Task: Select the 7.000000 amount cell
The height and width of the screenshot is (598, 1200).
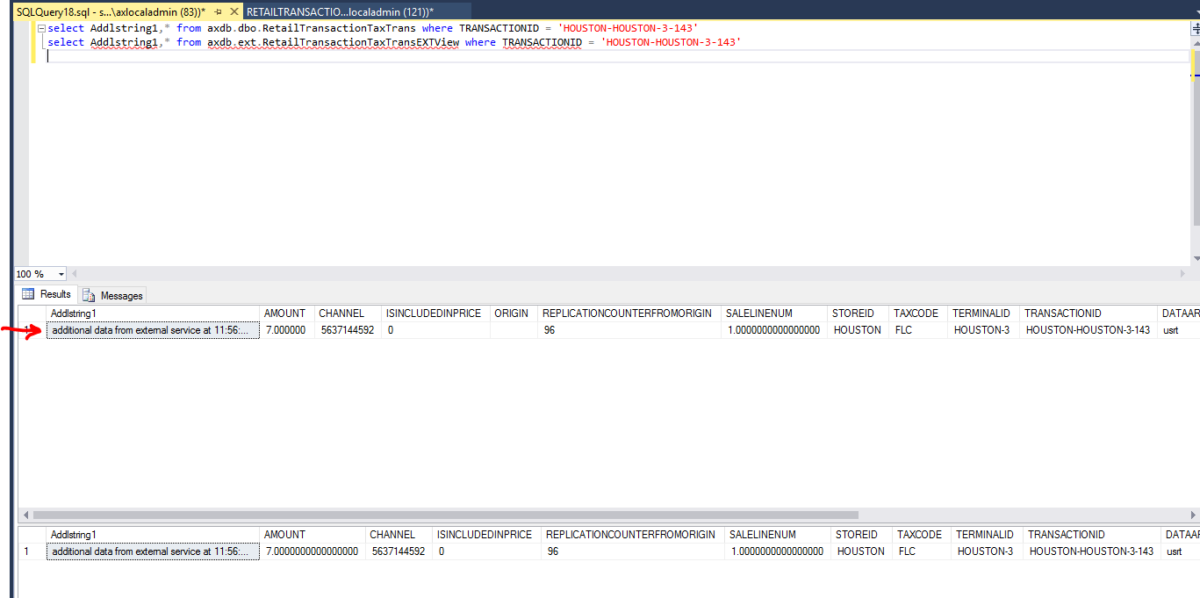Action: [x=288, y=330]
